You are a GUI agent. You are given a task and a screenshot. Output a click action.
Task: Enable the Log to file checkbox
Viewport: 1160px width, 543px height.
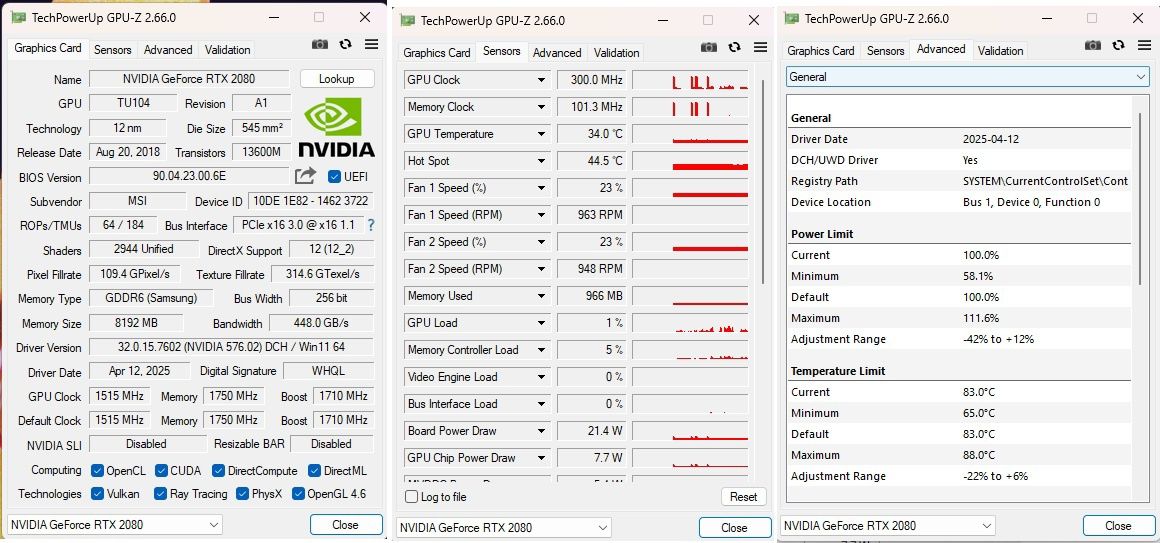pos(412,497)
